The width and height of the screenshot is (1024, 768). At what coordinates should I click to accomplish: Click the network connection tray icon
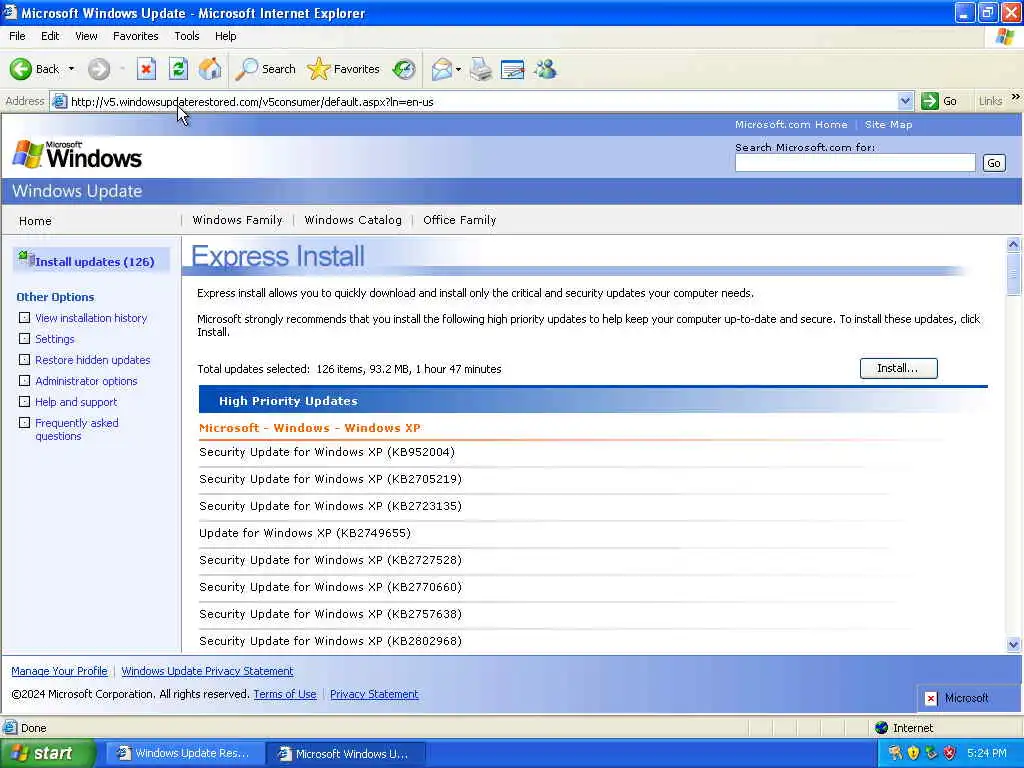931,753
